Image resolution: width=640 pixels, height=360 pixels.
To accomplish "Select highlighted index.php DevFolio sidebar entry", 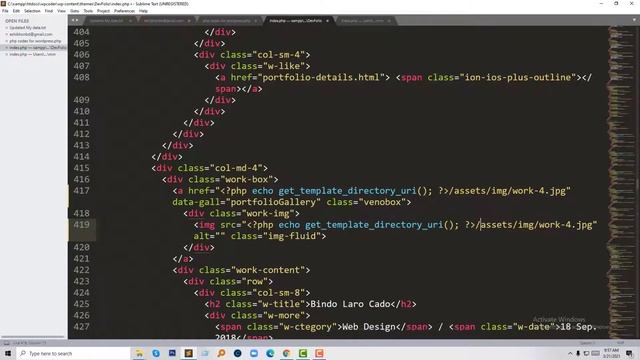I will pos(33,47).
